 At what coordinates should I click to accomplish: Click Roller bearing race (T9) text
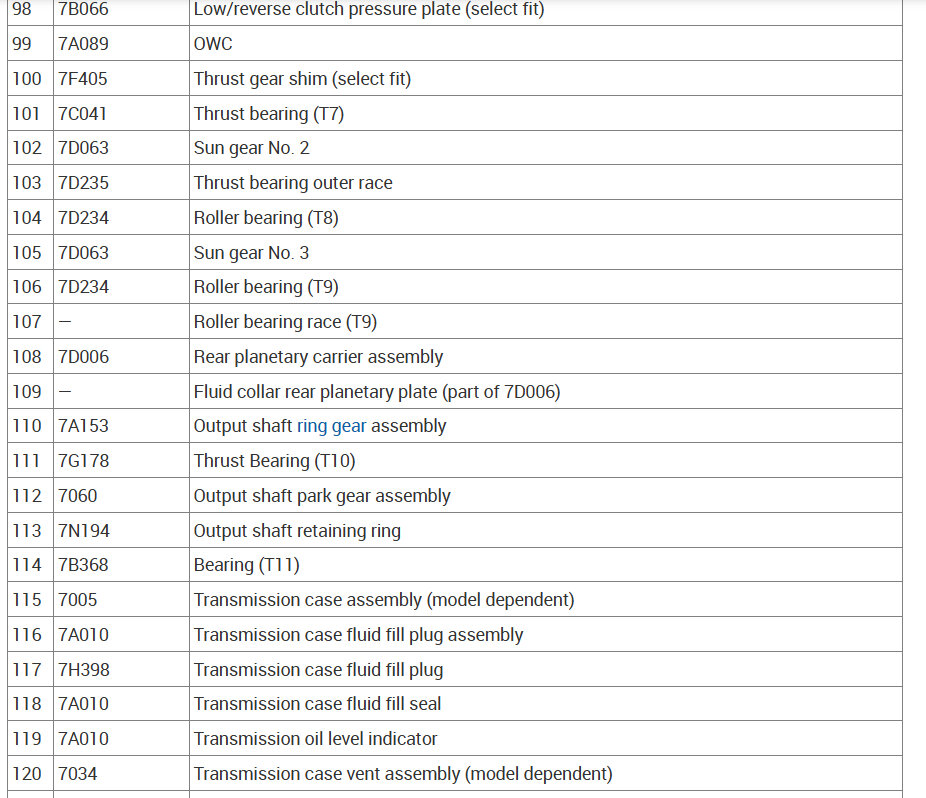(285, 322)
